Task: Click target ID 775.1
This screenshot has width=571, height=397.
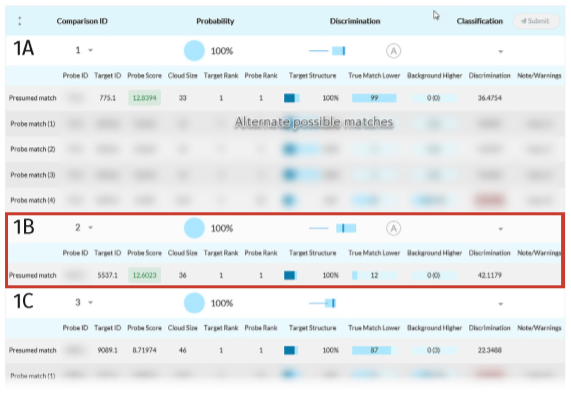Action: click(x=107, y=98)
